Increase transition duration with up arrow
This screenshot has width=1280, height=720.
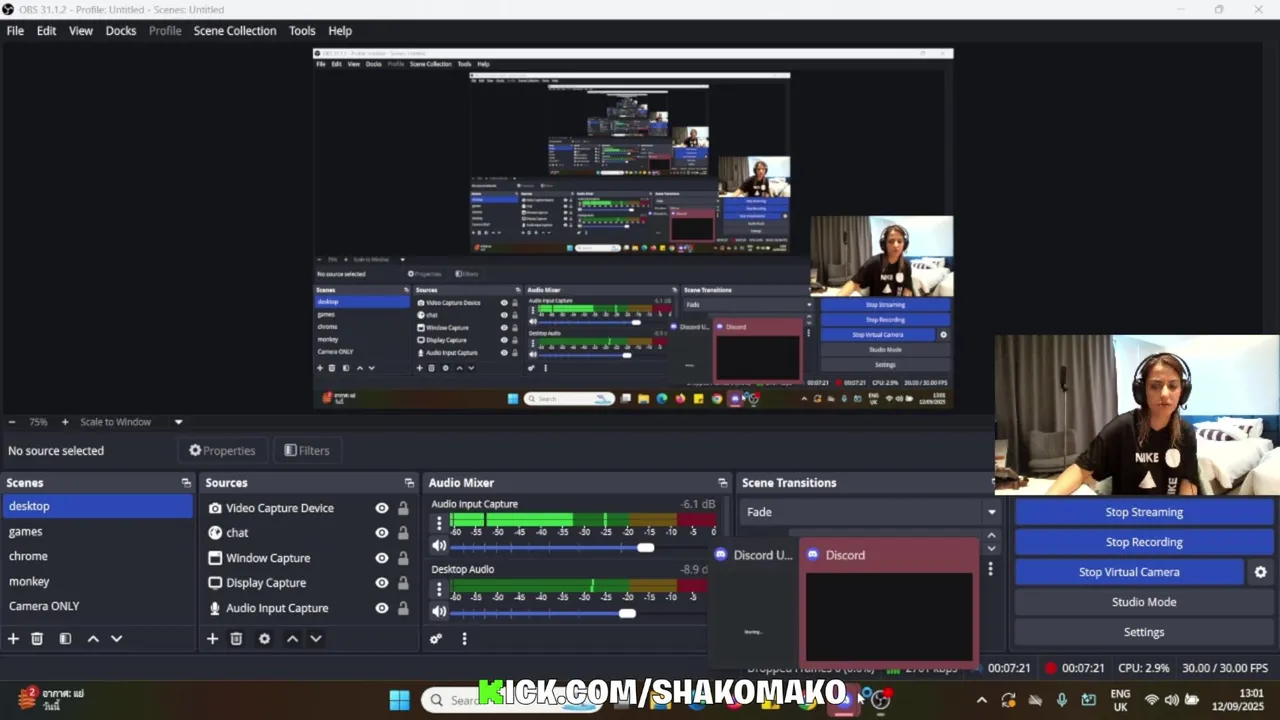click(991, 536)
